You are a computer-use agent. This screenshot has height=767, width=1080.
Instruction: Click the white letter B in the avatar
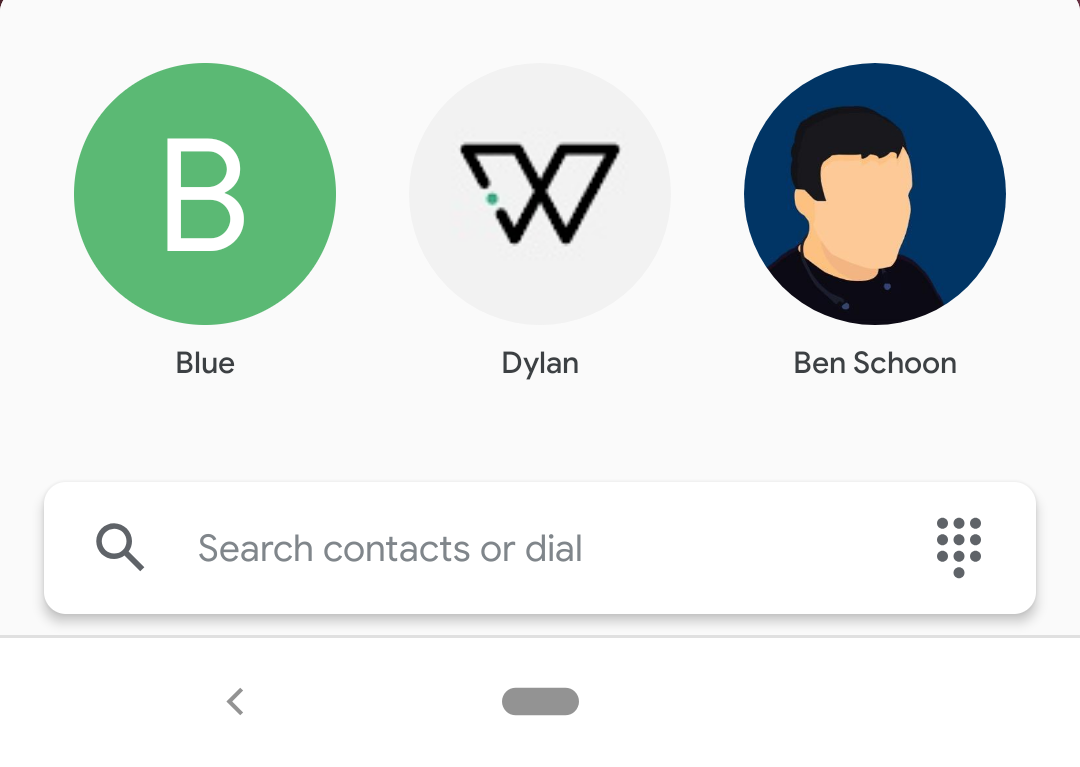205,194
